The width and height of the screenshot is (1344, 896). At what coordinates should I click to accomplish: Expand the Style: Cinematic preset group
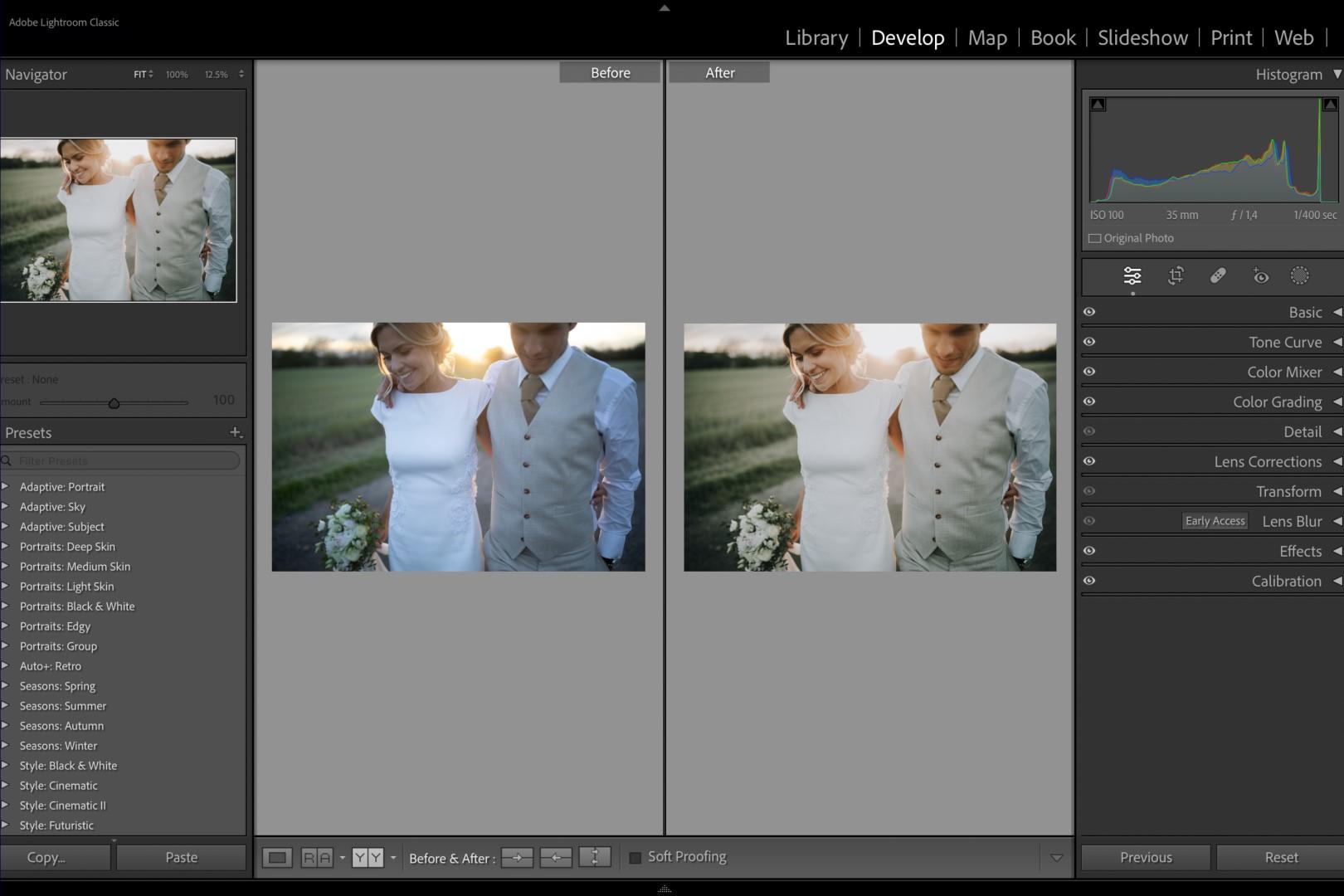pos(5,785)
